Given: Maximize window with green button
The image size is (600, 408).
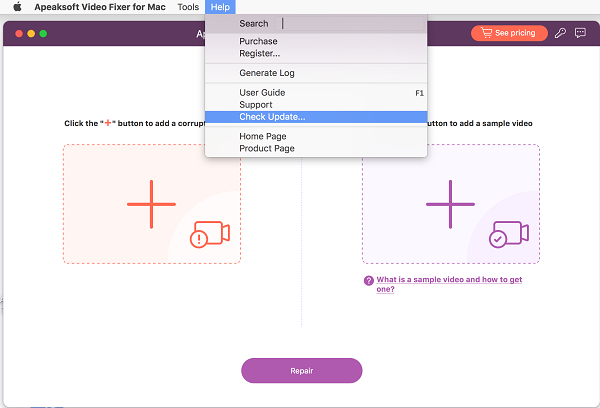Looking at the screenshot, I should [x=43, y=34].
